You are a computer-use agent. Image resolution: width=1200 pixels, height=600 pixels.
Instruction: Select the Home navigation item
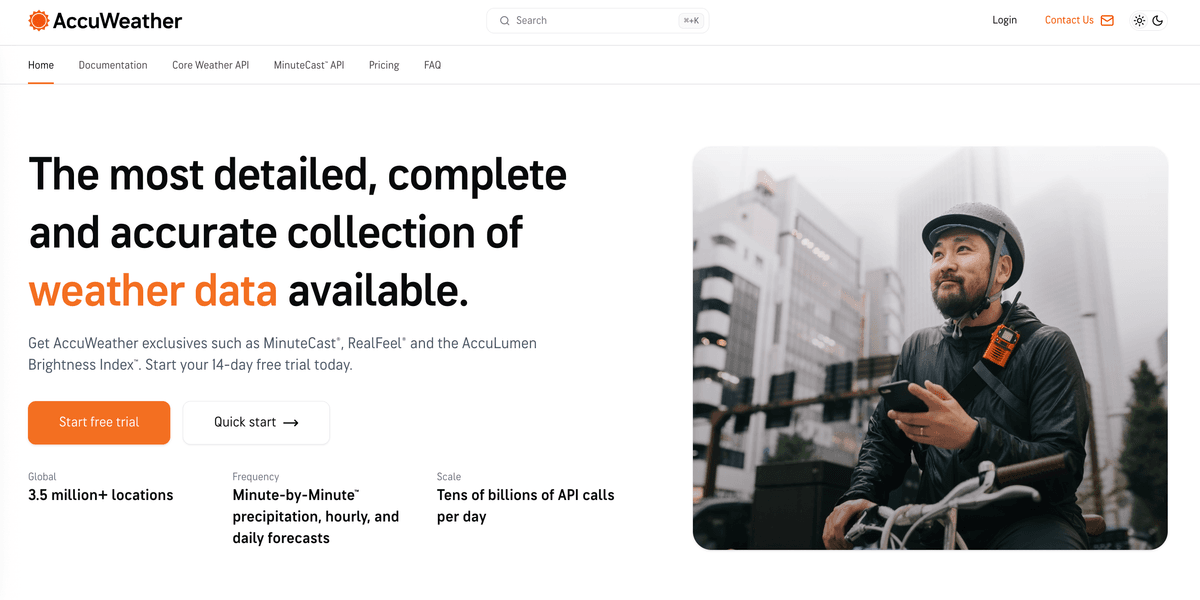40,65
